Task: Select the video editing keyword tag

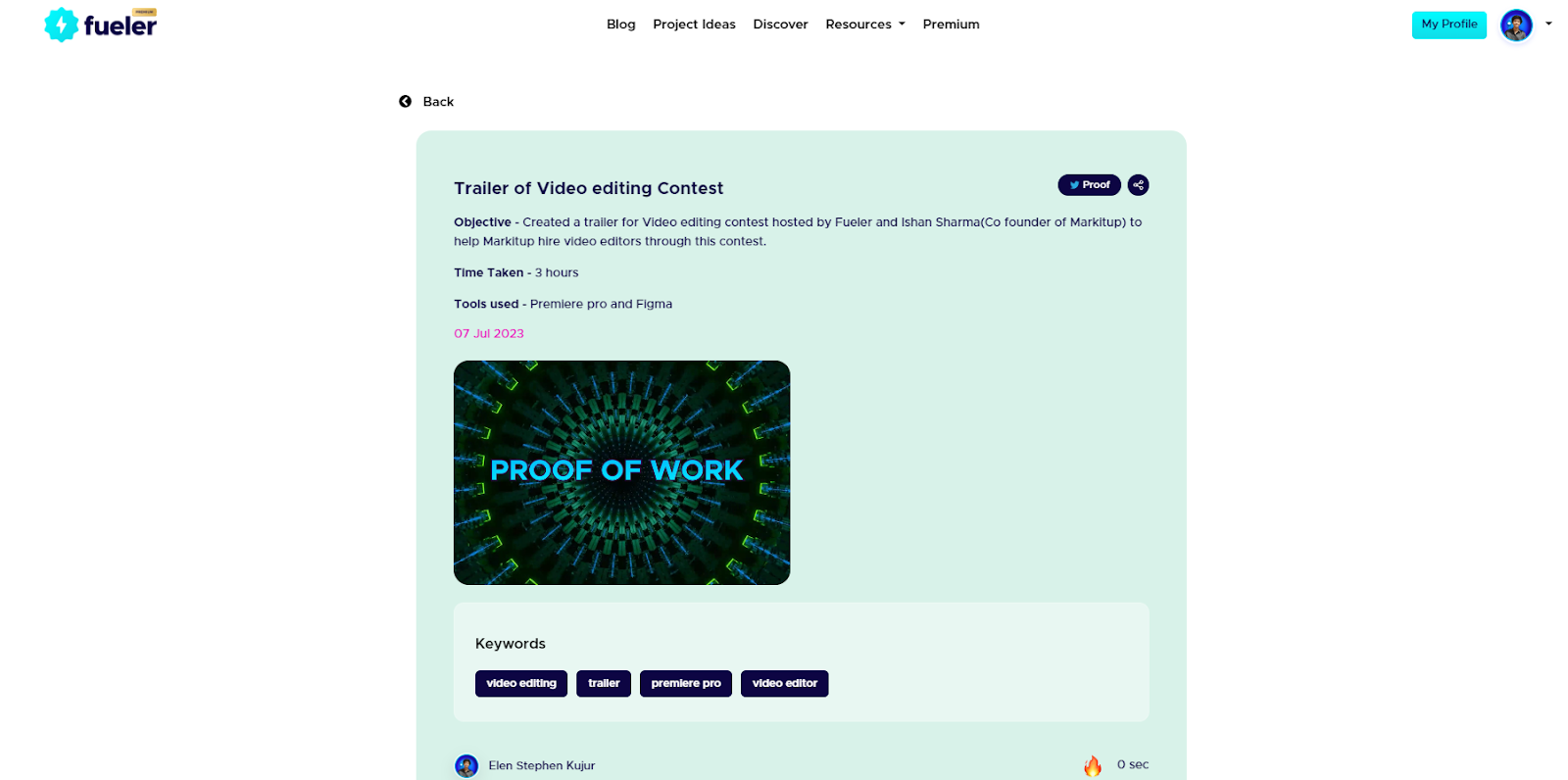Action: click(521, 684)
